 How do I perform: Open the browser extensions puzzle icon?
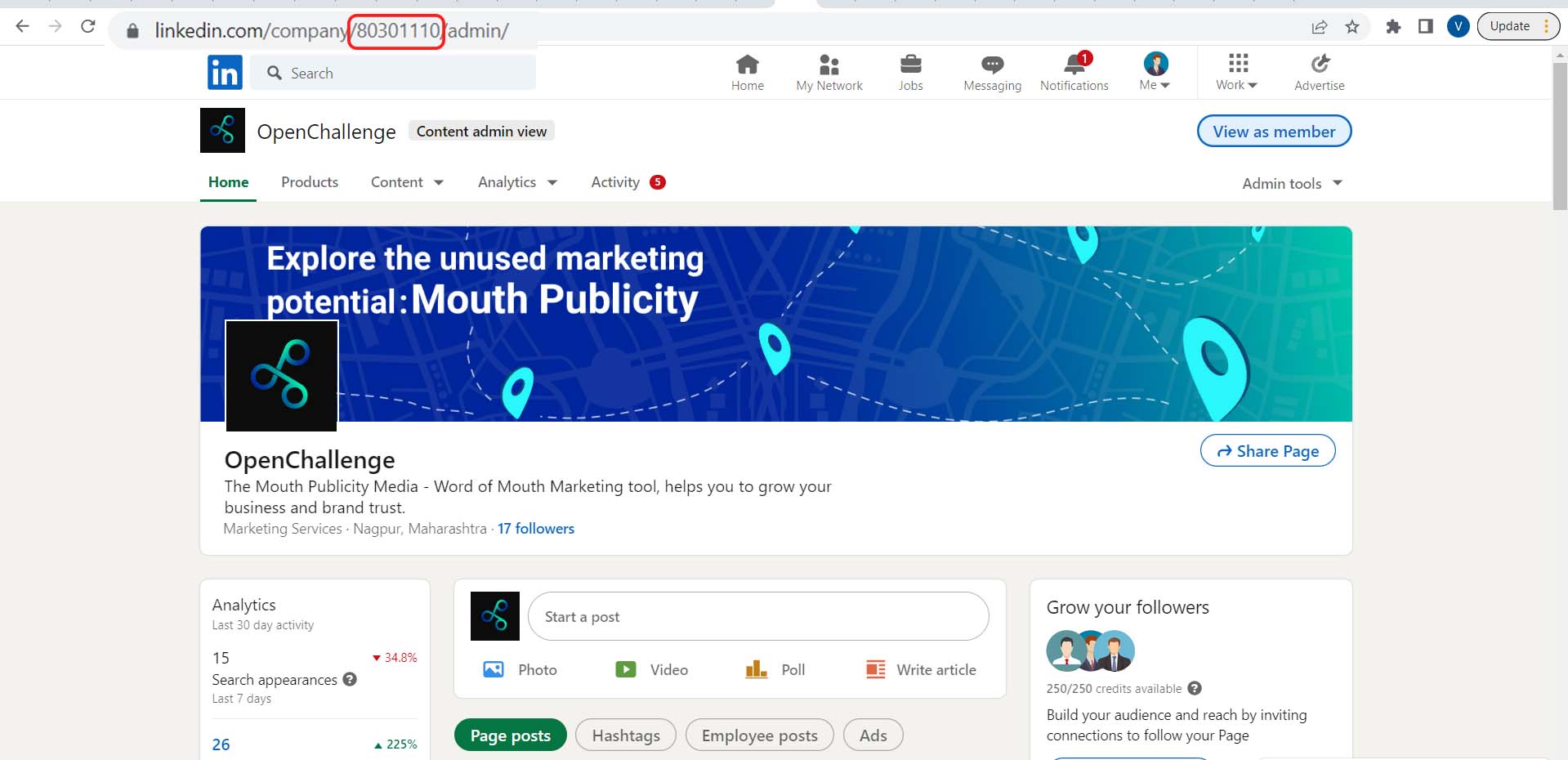pyautogui.click(x=1394, y=27)
